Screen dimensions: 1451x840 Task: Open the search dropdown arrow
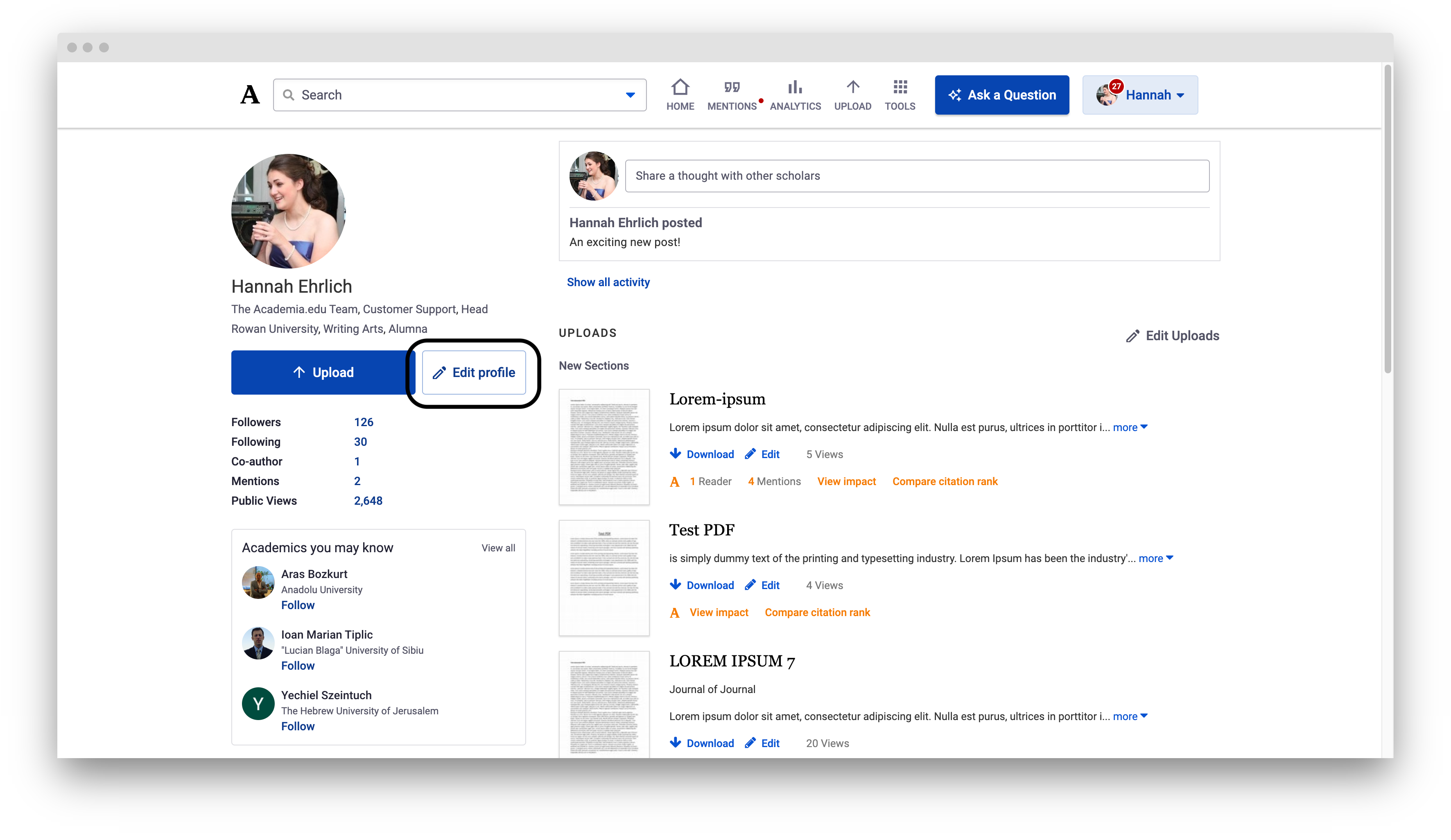(630, 95)
